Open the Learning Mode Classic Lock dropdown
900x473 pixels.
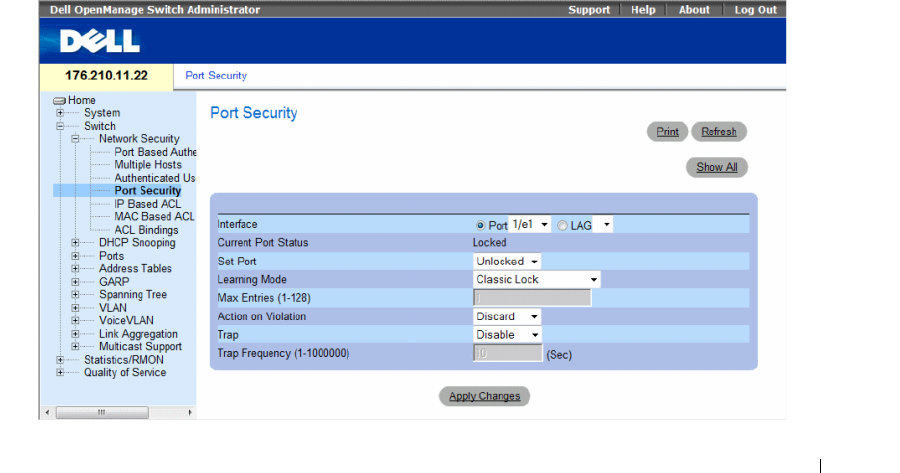(x=537, y=280)
